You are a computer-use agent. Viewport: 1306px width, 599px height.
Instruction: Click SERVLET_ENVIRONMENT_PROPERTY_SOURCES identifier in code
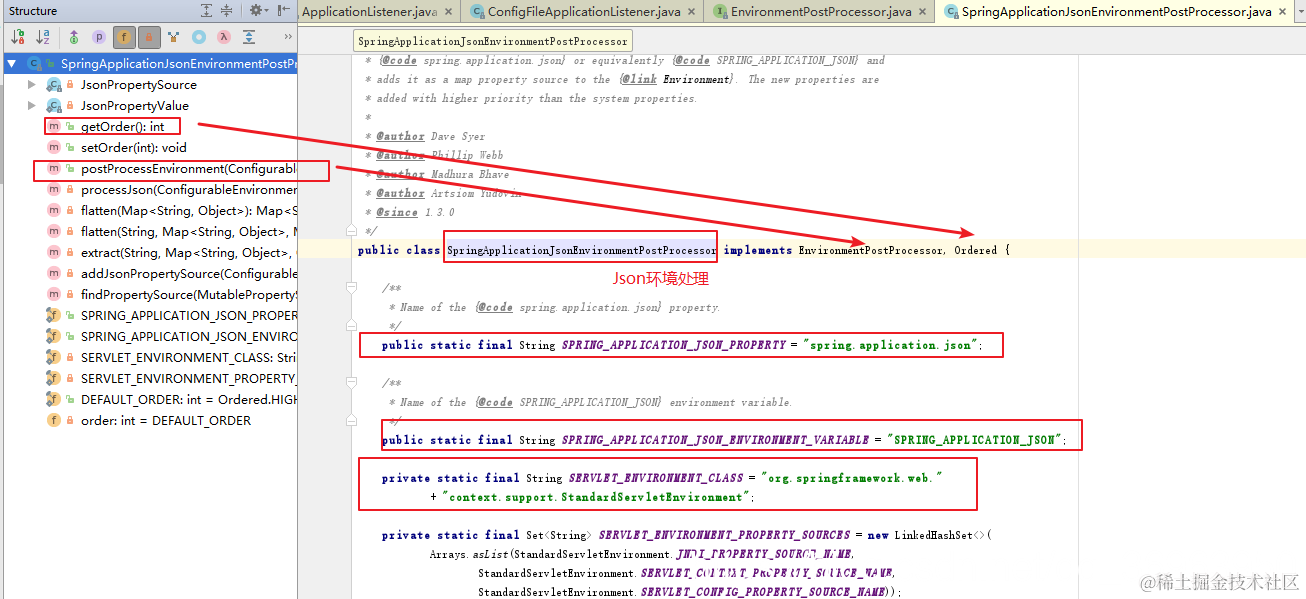tap(724, 535)
